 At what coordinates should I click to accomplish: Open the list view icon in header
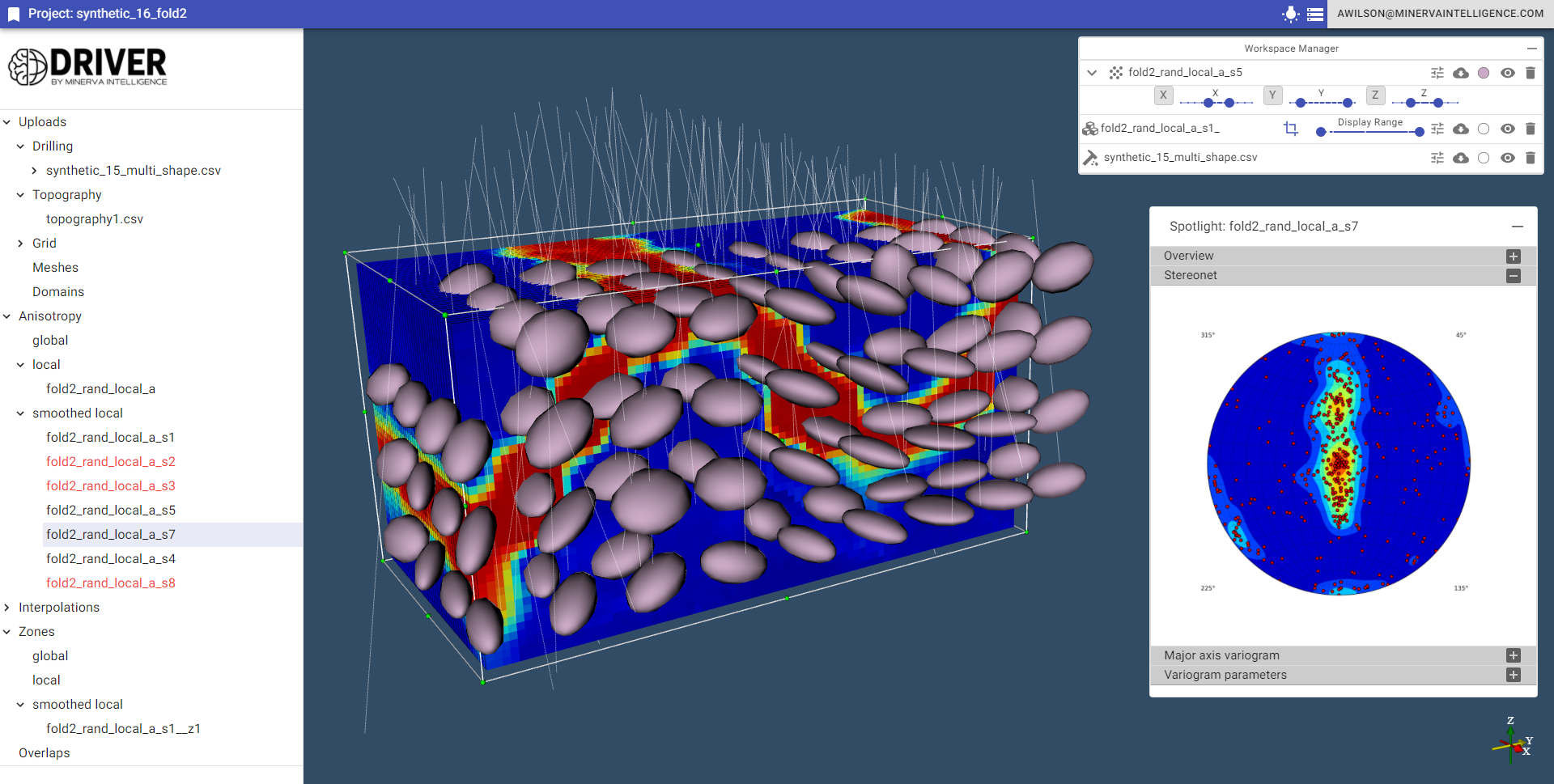click(x=1315, y=14)
